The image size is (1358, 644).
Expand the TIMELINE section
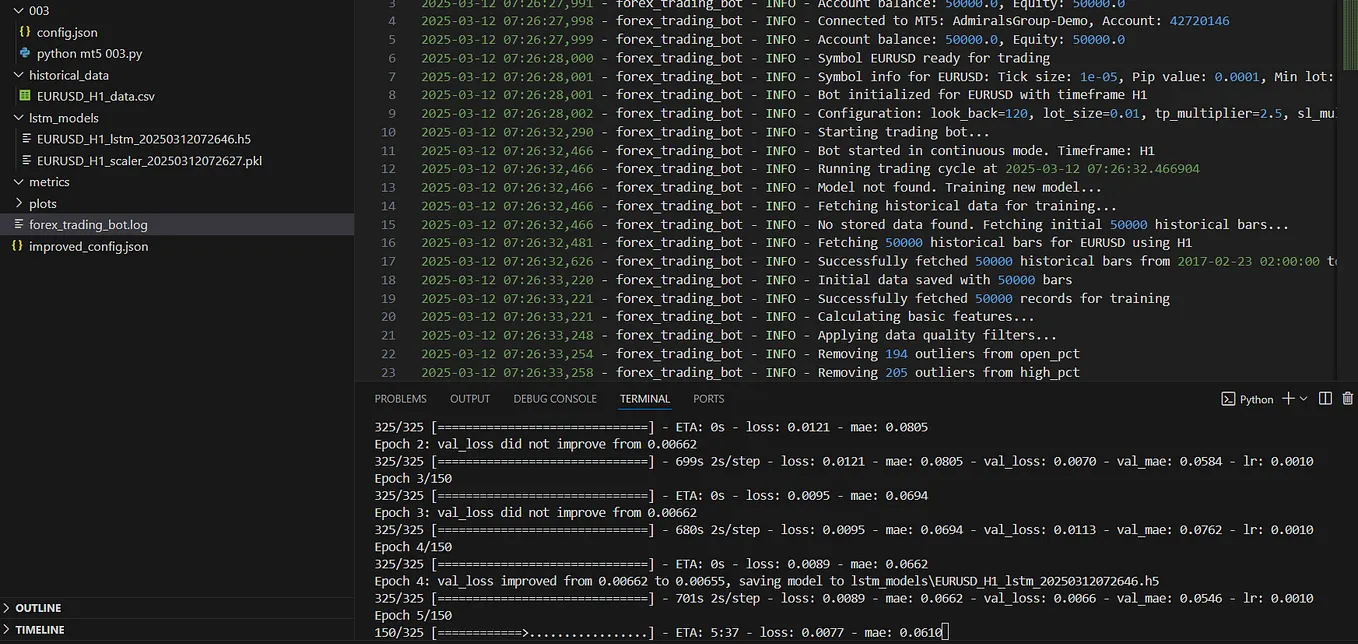click(x=40, y=629)
